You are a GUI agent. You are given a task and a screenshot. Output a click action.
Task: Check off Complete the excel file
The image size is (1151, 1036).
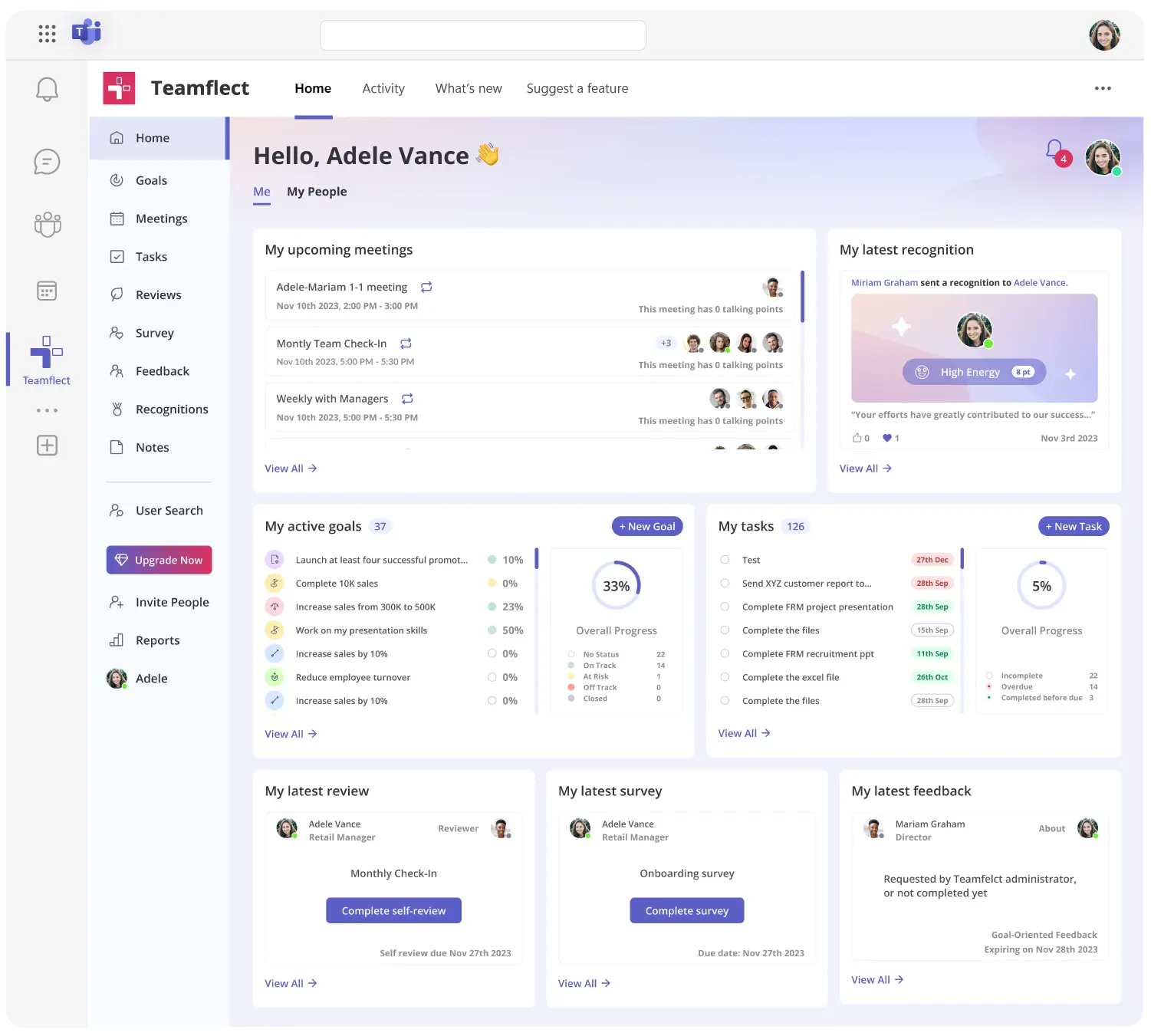tap(725, 677)
